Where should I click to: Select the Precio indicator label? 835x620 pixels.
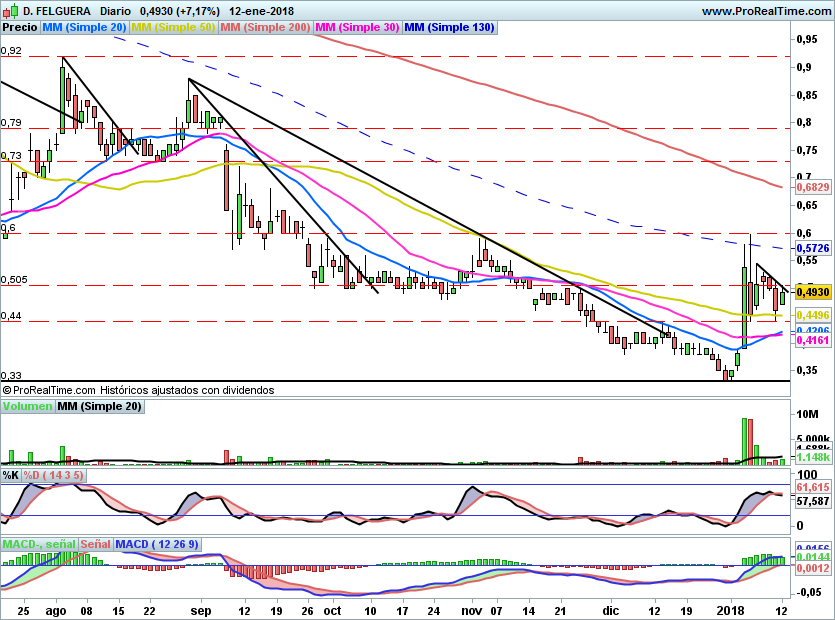(20, 28)
